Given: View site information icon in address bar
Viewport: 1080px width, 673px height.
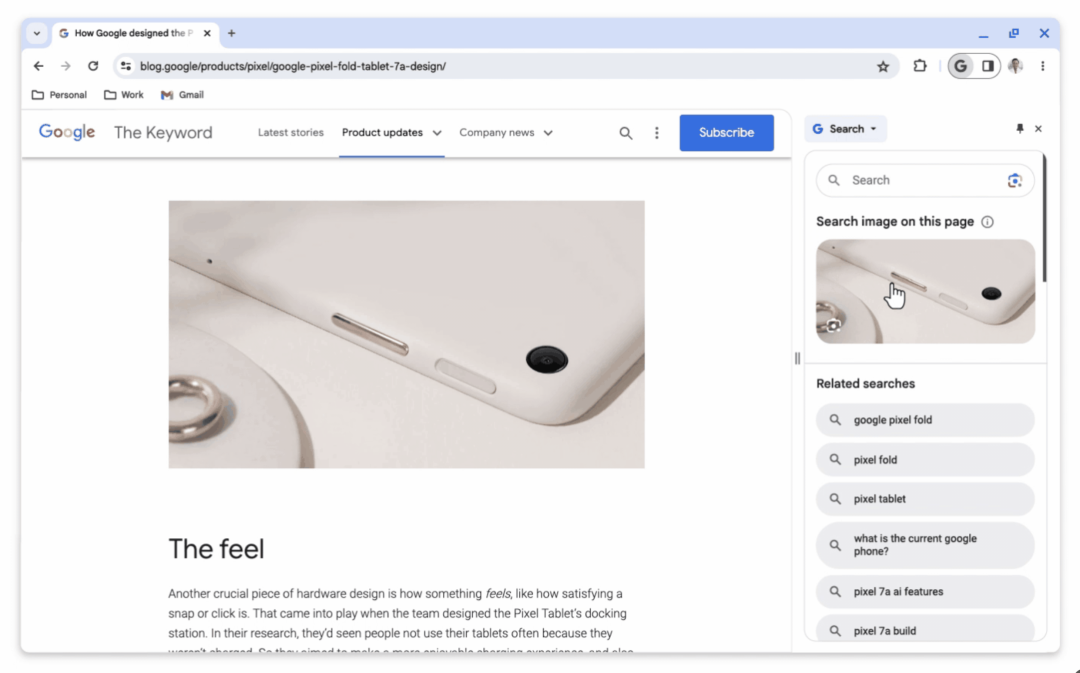Looking at the screenshot, I should coord(125,66).
